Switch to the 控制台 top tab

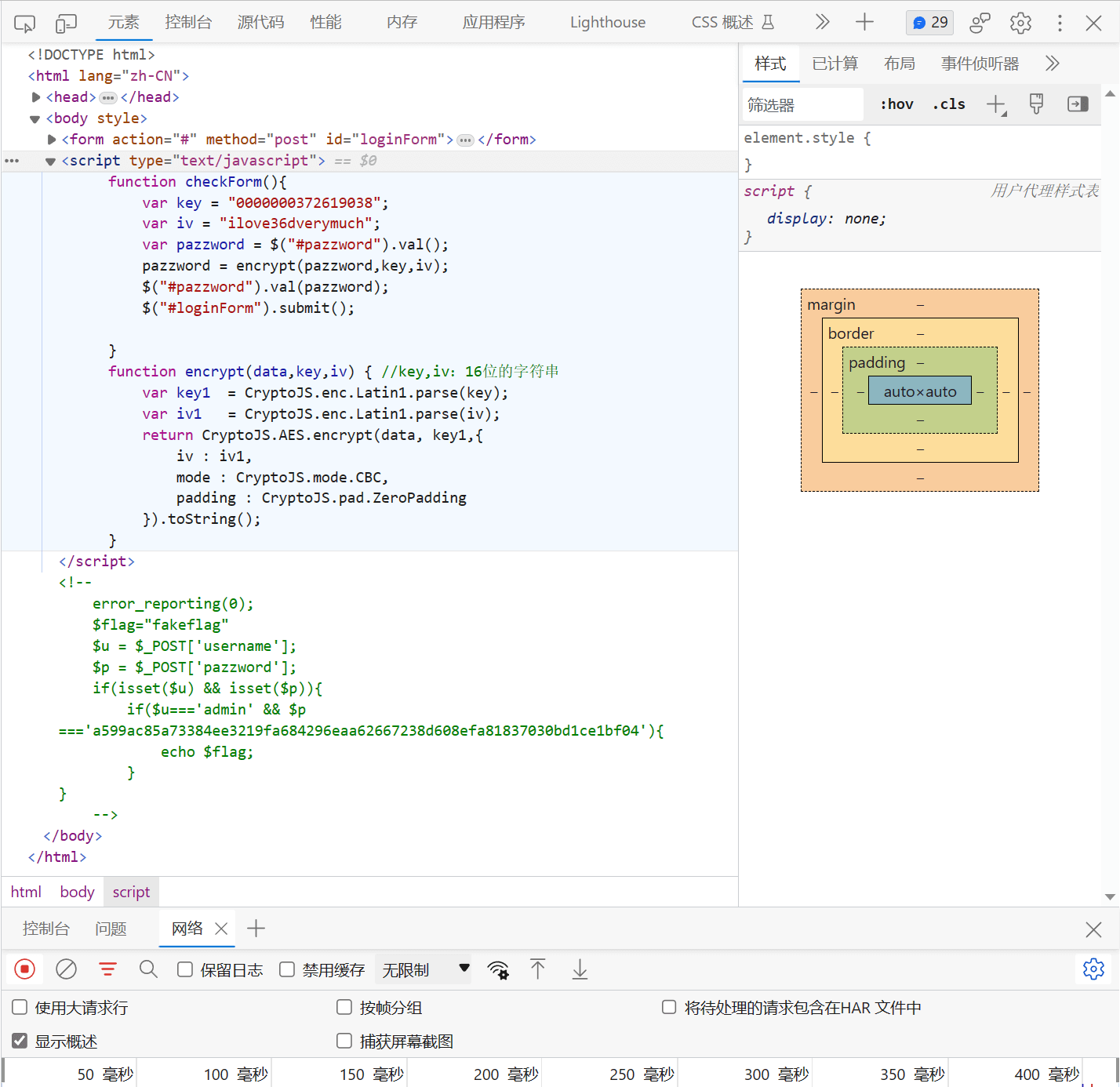[x=188, y=22]
